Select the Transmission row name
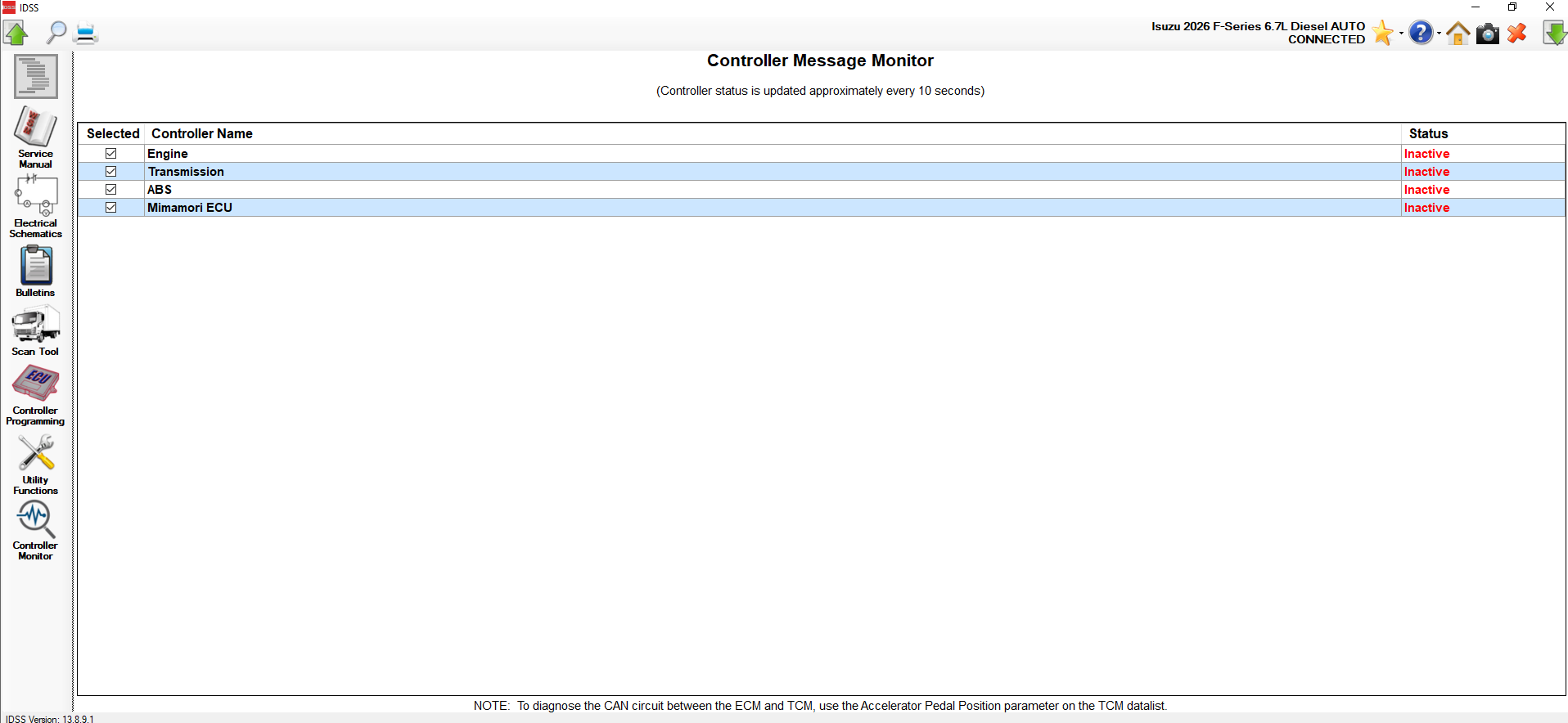 click(186, 172)
